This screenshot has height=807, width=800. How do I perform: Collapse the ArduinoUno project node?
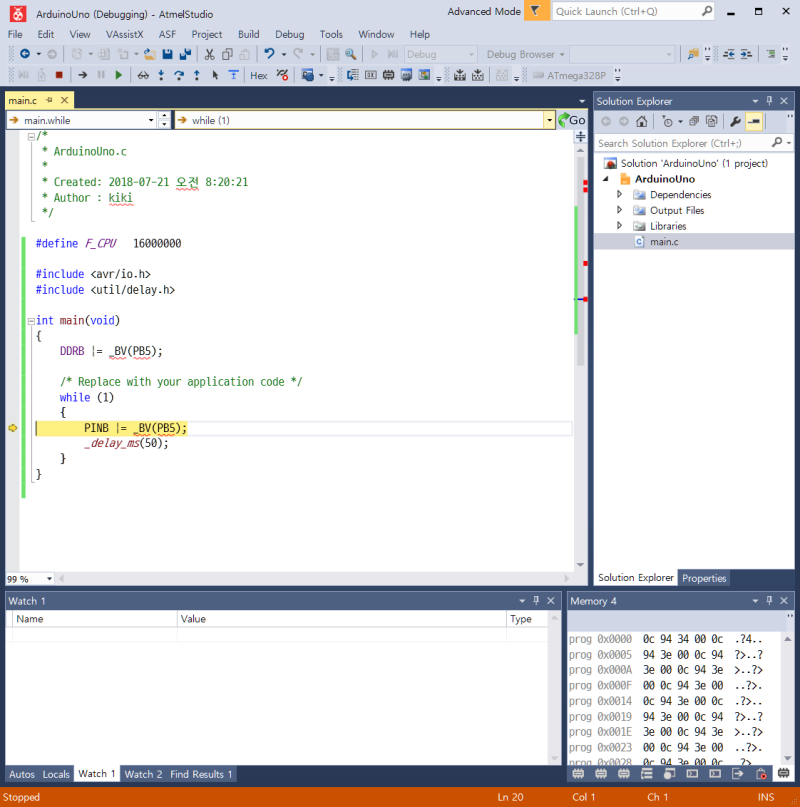point(606,179)
